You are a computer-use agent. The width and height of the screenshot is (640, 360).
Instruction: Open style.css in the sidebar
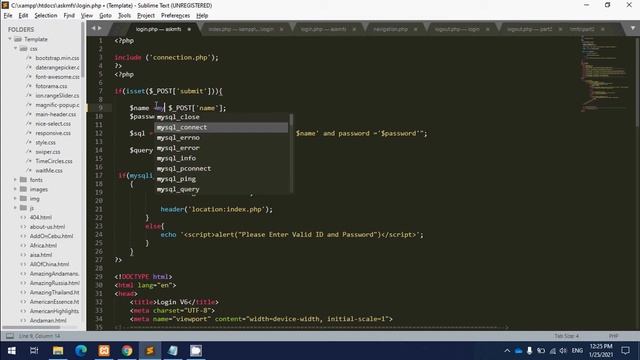[45, 142]
